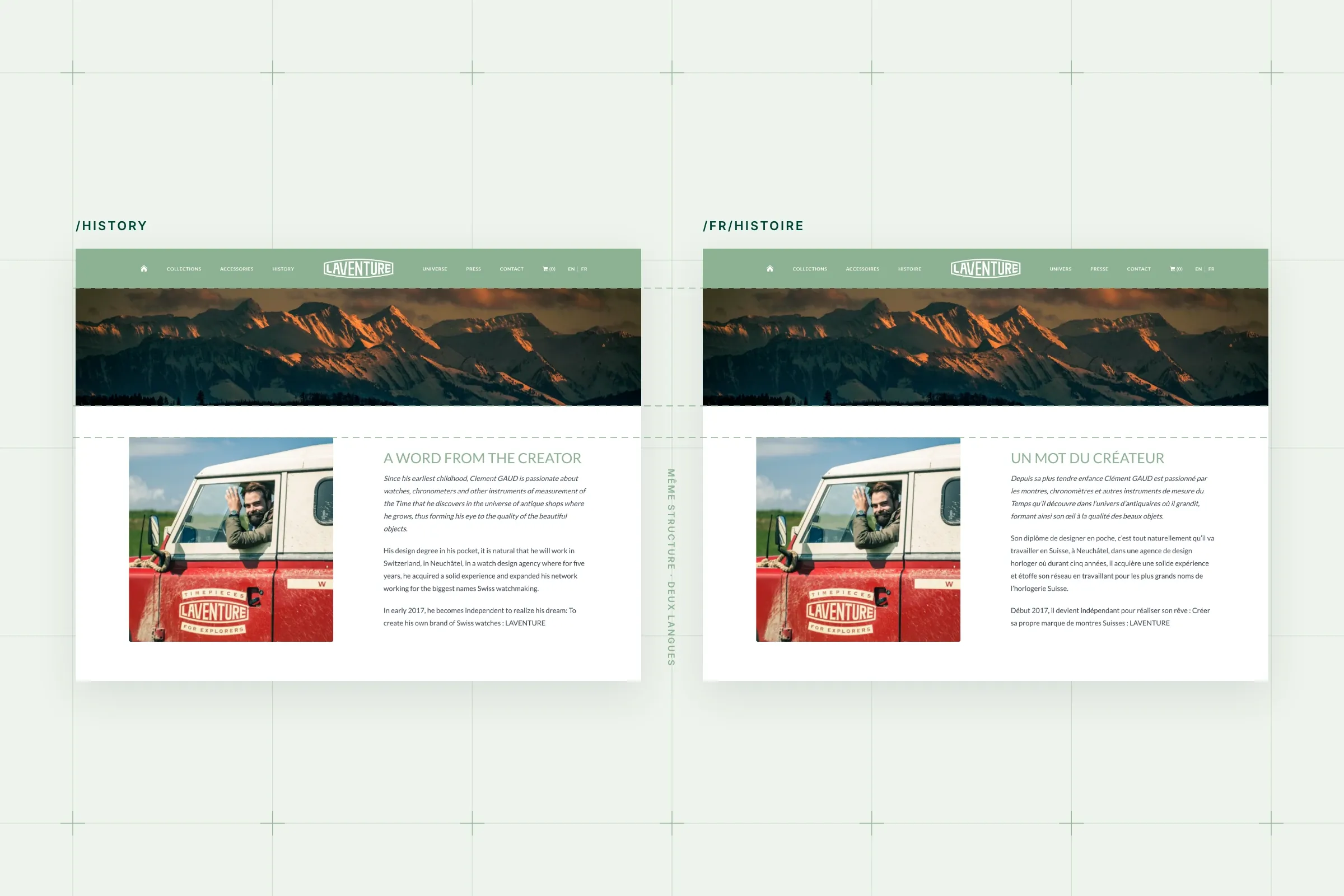Open the cart (0) on the French page
1344x896 pixels.
pyautogui.click(x=1176, y=269)
